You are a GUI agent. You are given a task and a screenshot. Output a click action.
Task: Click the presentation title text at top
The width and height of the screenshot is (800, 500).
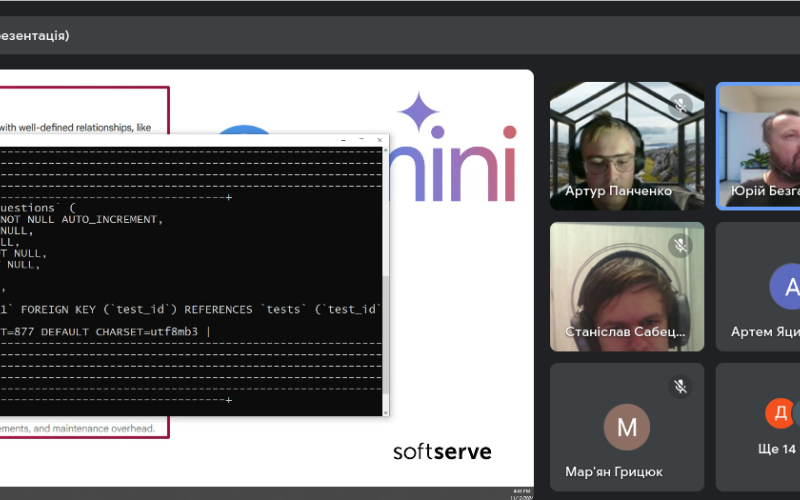point(34,36)
